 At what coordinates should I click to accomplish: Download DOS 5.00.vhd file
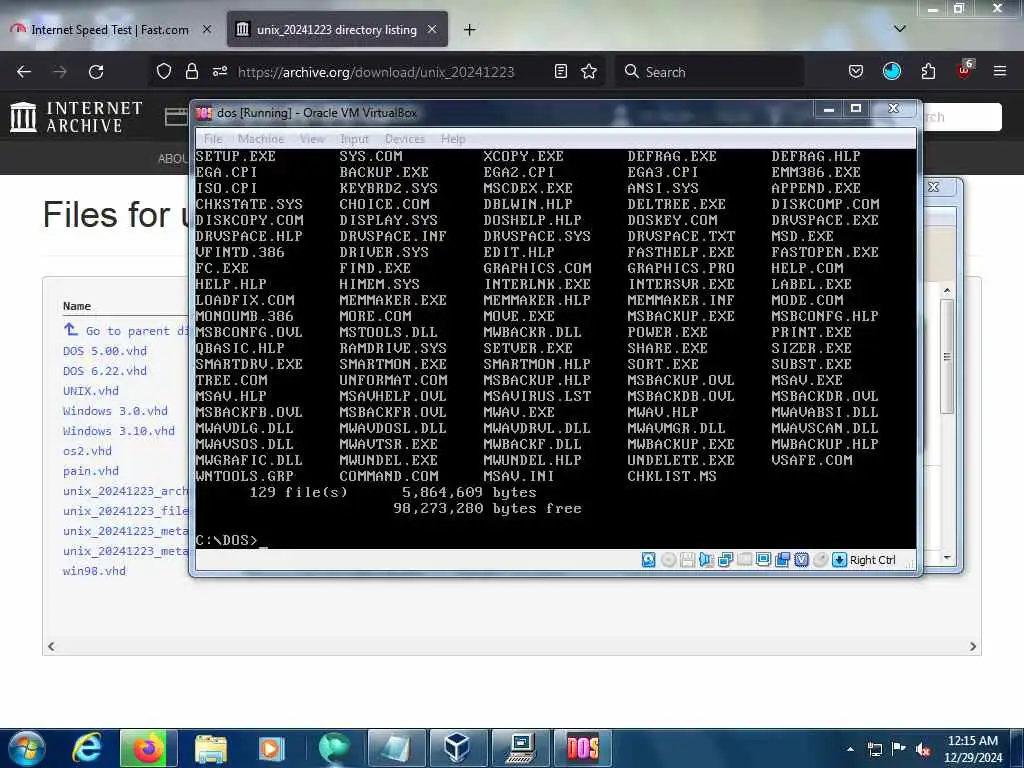(x=104, y=351)
